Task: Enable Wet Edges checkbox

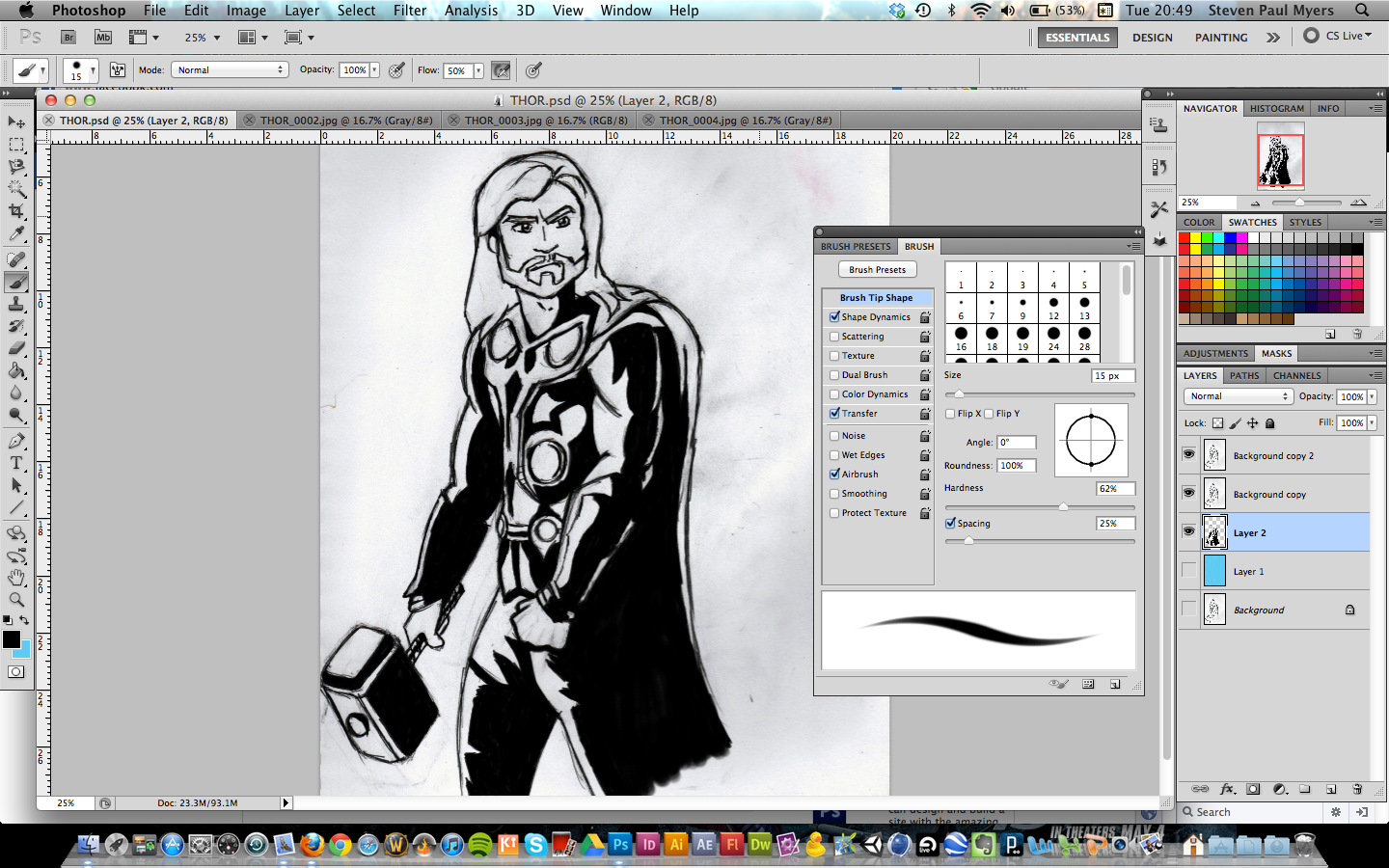Action: (834, 455)
